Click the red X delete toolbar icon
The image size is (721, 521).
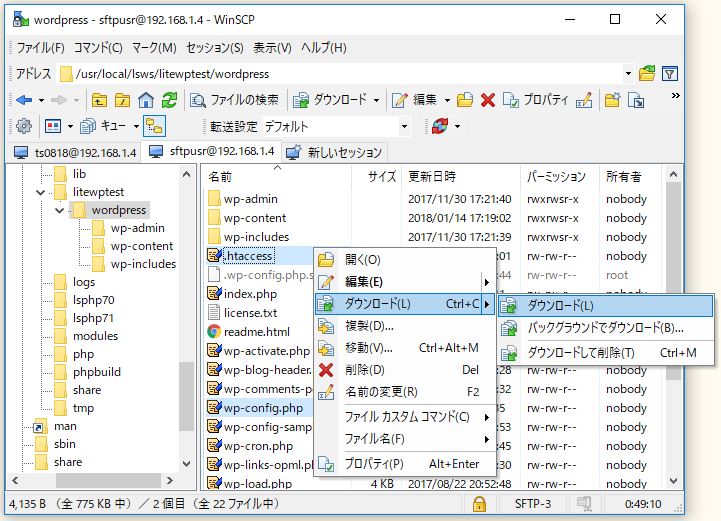tap(488, 100)
